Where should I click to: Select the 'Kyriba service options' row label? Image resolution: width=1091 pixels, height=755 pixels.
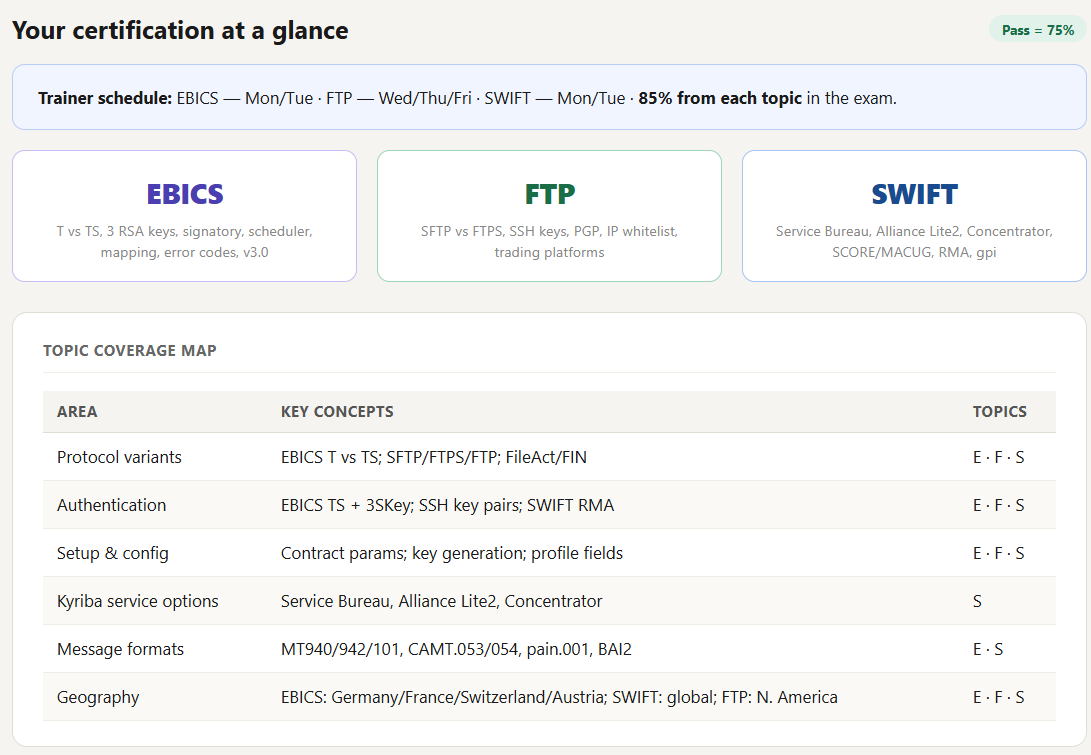pyautogui.click(x=138, y=601)
